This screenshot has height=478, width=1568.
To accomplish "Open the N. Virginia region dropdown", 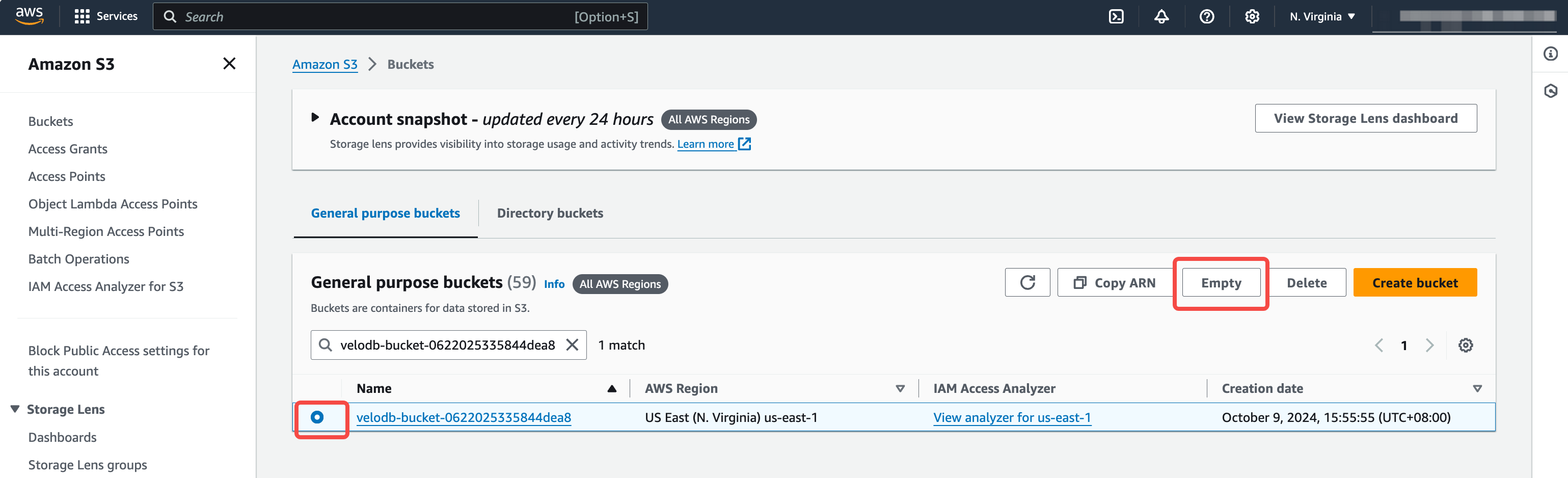I will click(x=1321, y=16).
